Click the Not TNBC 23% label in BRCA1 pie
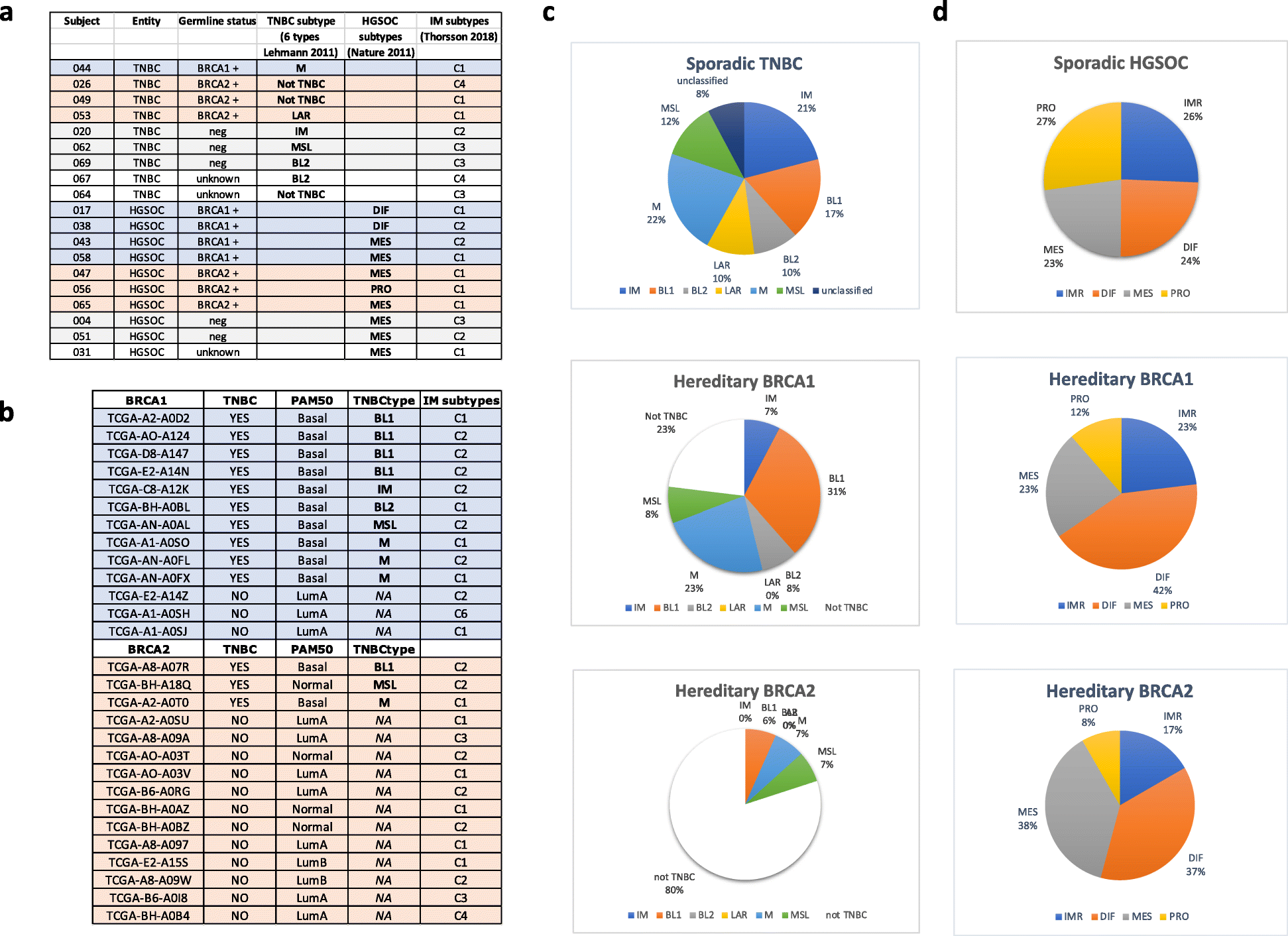 666,423
